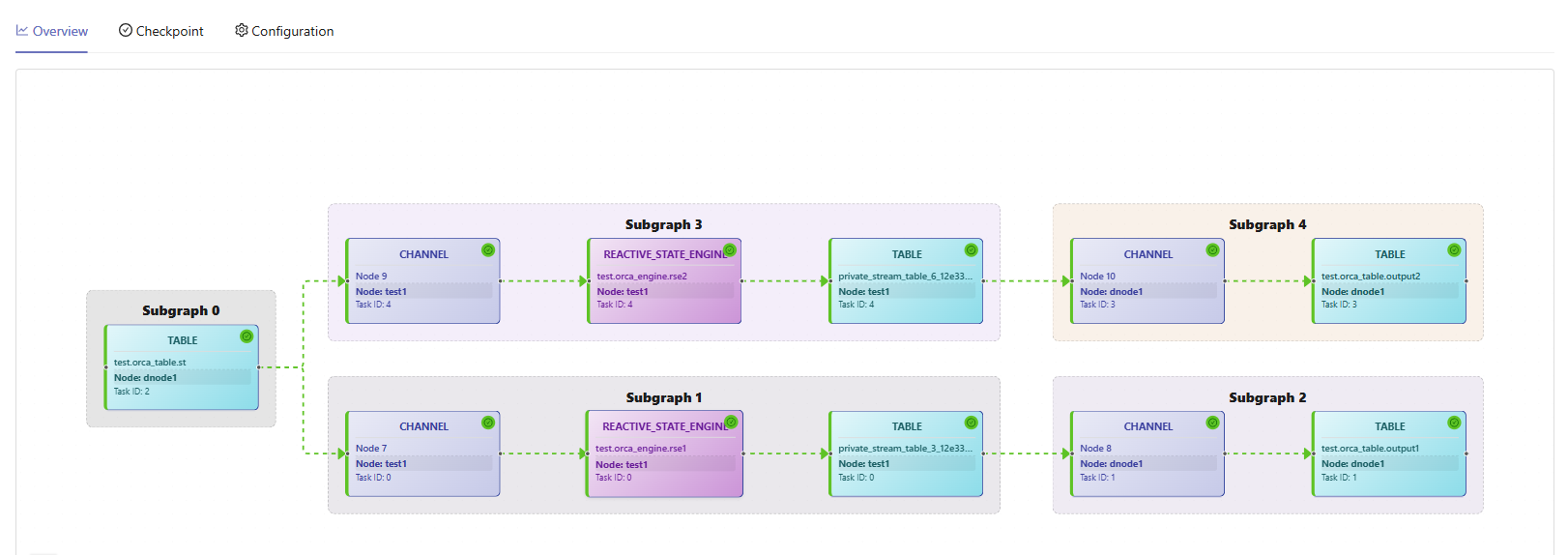Click status icon on test.orca_table.output1 node

pos(1454,423)
